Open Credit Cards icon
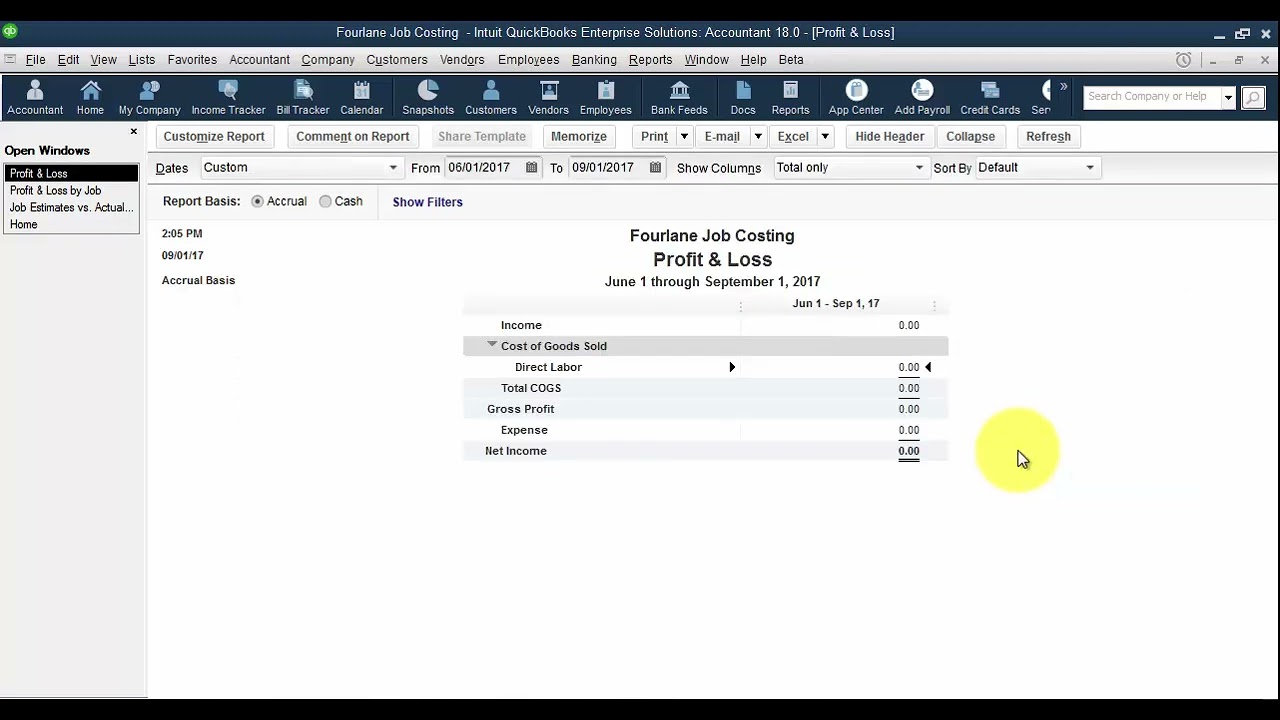Image resolution: width=1280 pixels, height=720 pixels. [990, 98]
